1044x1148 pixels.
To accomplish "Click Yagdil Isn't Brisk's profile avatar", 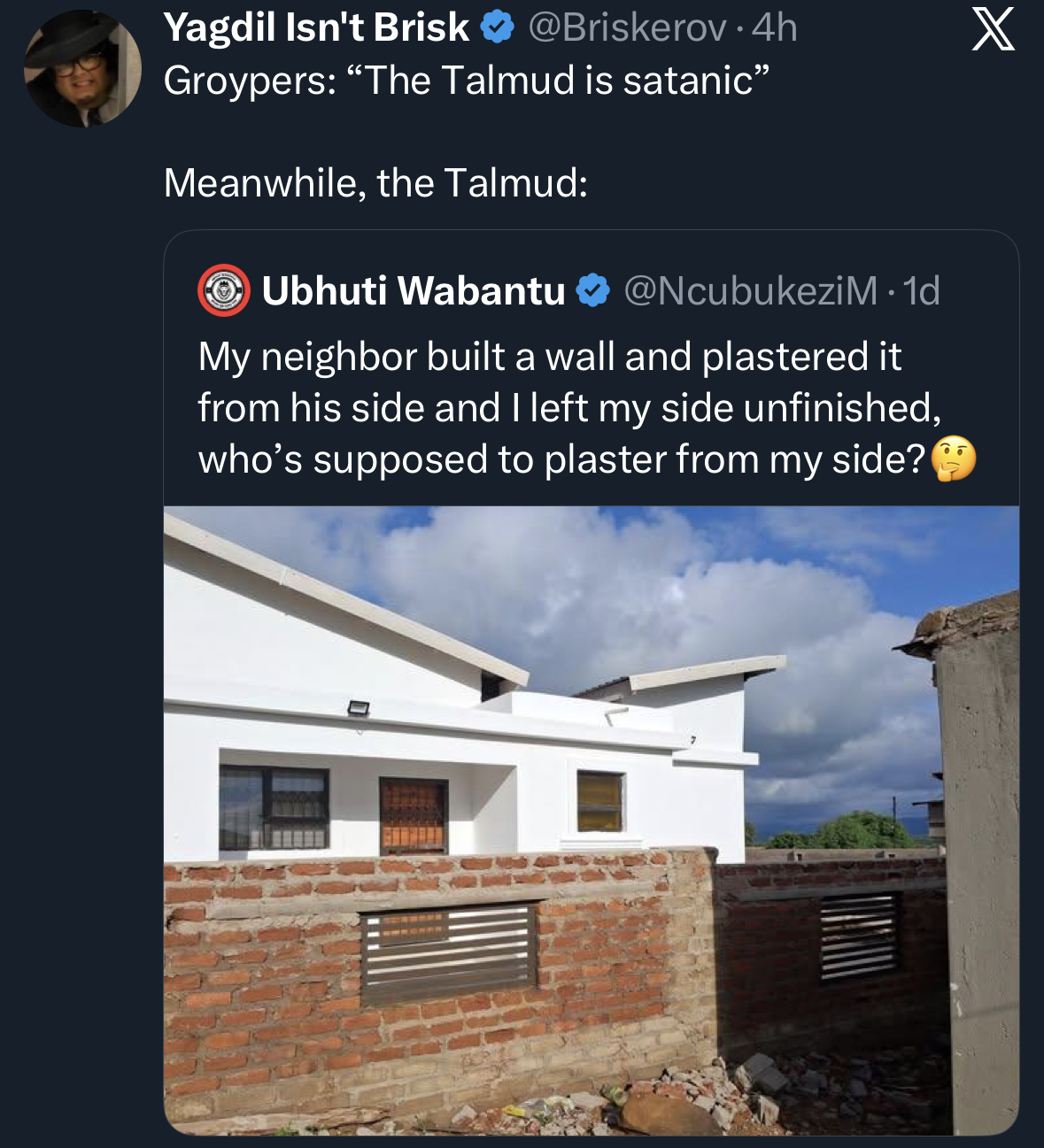I will click(x=82, y=68).
